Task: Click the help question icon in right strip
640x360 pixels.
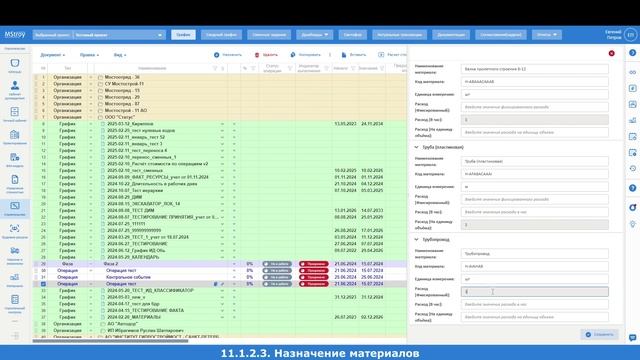Action: pyautogui.click(x=632, y=188)
